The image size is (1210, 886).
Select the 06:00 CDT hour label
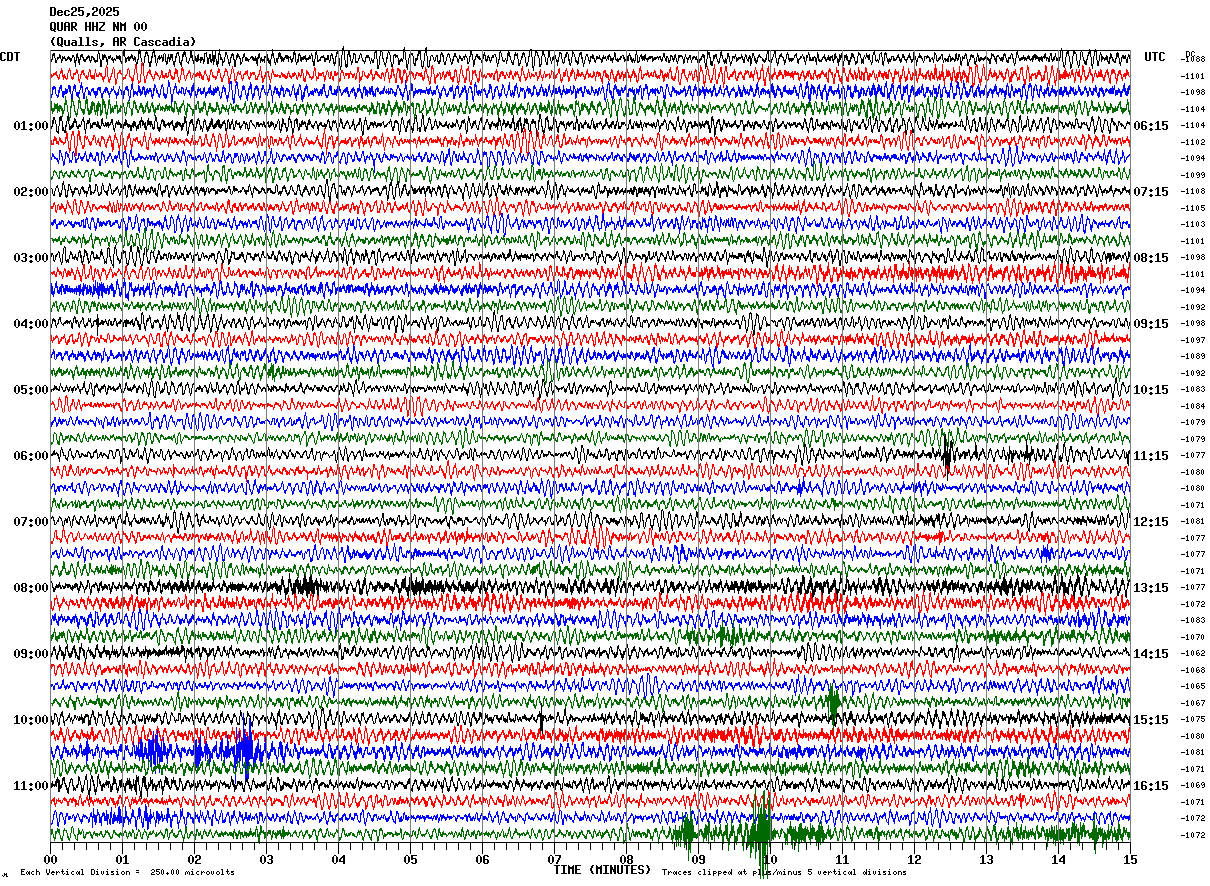click(31, 456)
